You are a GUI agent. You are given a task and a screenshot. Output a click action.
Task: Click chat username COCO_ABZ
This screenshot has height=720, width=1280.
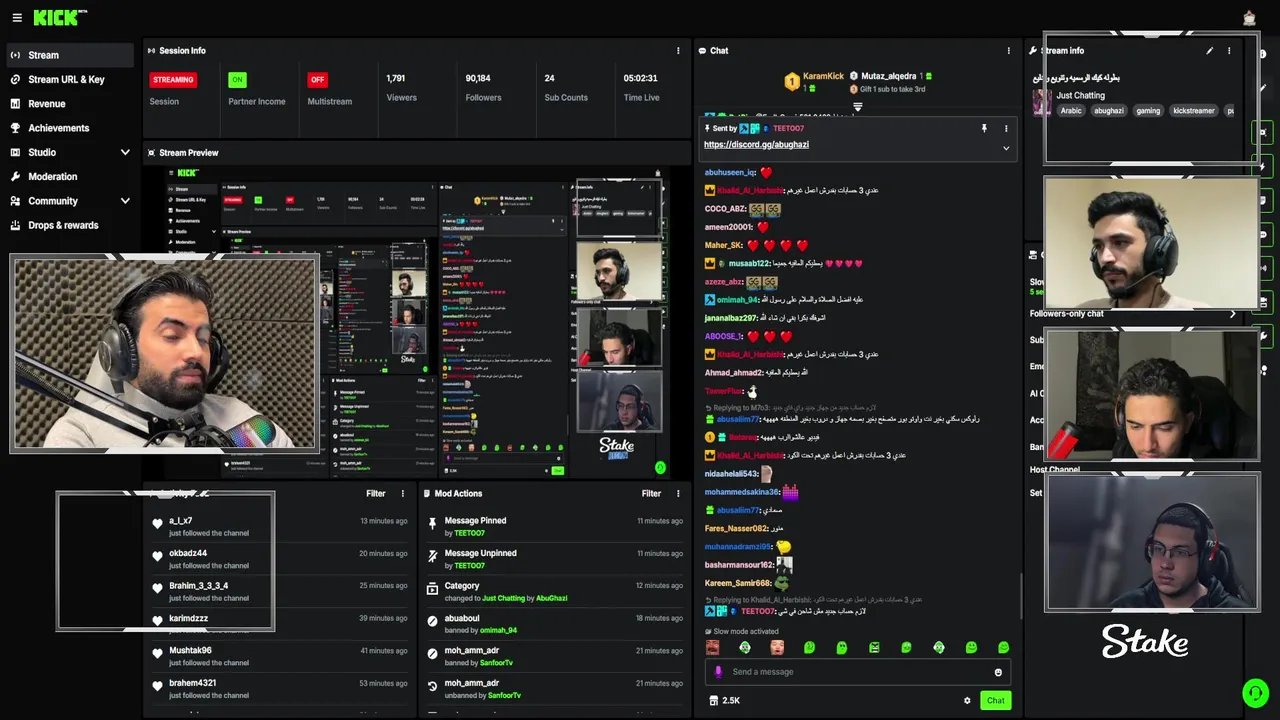coord(725,209)
